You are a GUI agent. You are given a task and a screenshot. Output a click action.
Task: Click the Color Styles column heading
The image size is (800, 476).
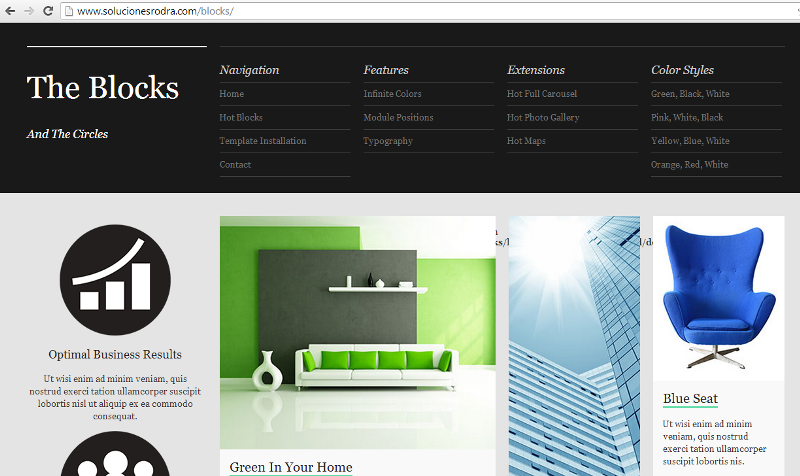682,70
